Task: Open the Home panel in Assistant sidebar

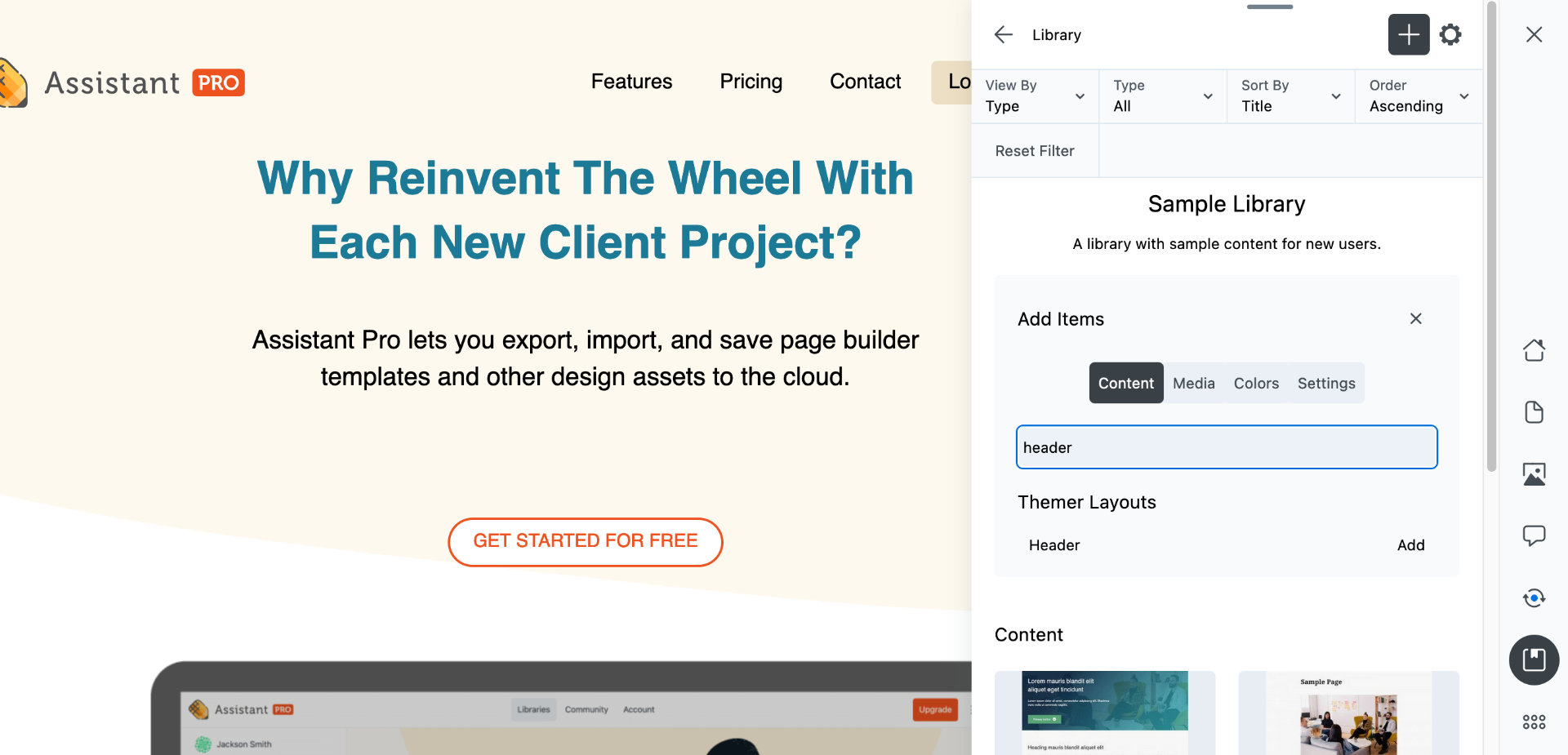Action: (1535, 349)
